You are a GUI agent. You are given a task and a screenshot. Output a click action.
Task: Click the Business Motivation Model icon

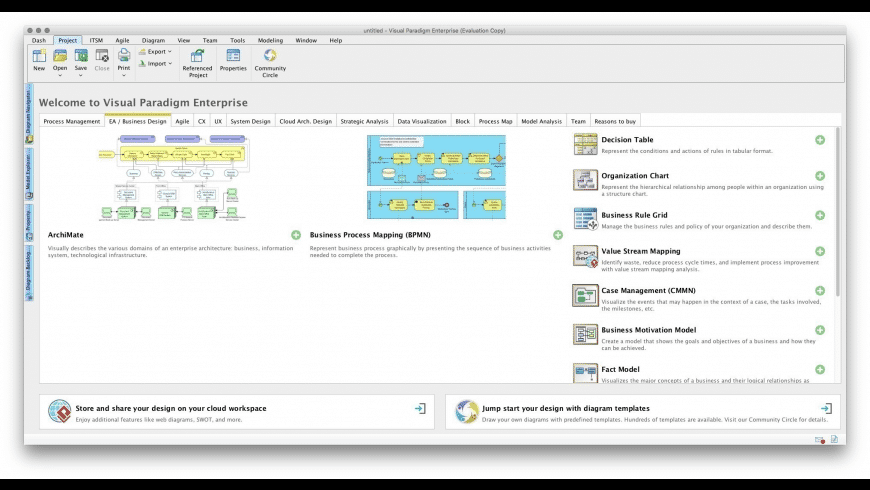coord(585,335)
